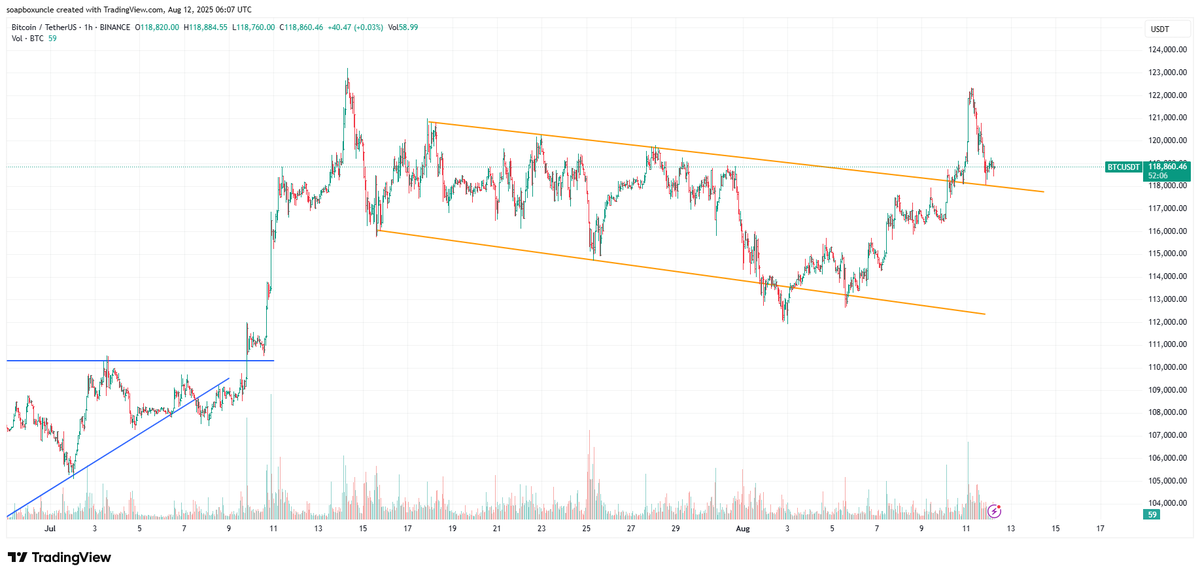Select the rising blue support trendline
Screen dimensions: 1200x577
pos(130,440)
